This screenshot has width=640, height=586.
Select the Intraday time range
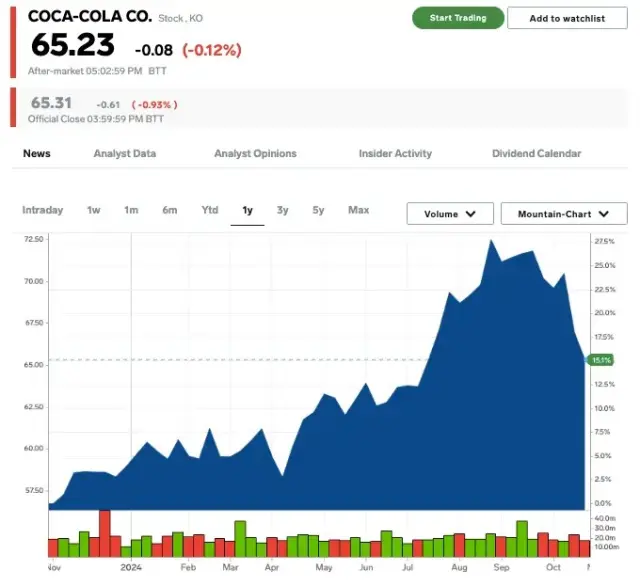43,210
